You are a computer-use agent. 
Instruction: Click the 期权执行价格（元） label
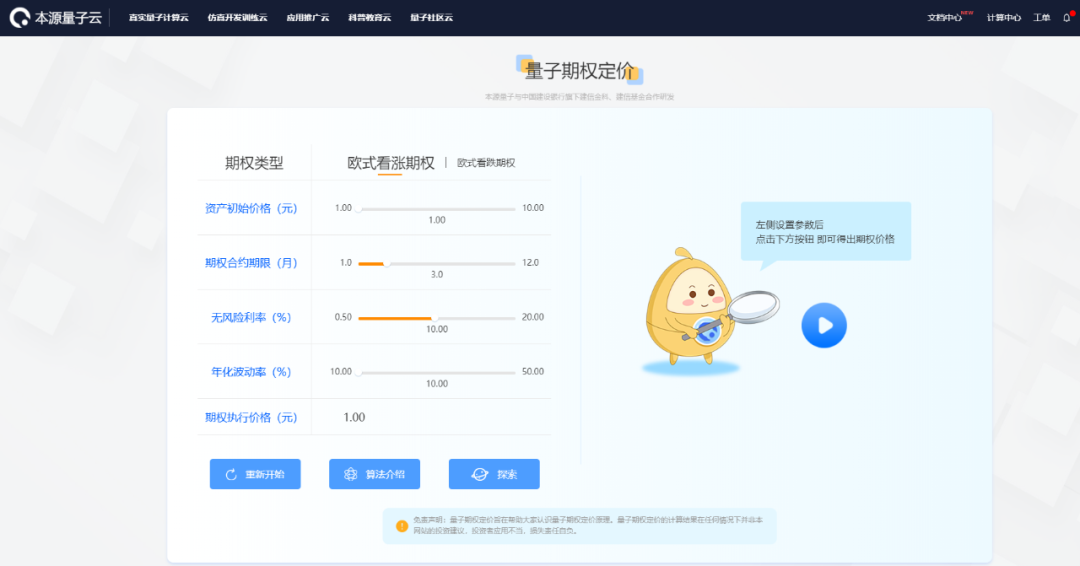point(251,417)
